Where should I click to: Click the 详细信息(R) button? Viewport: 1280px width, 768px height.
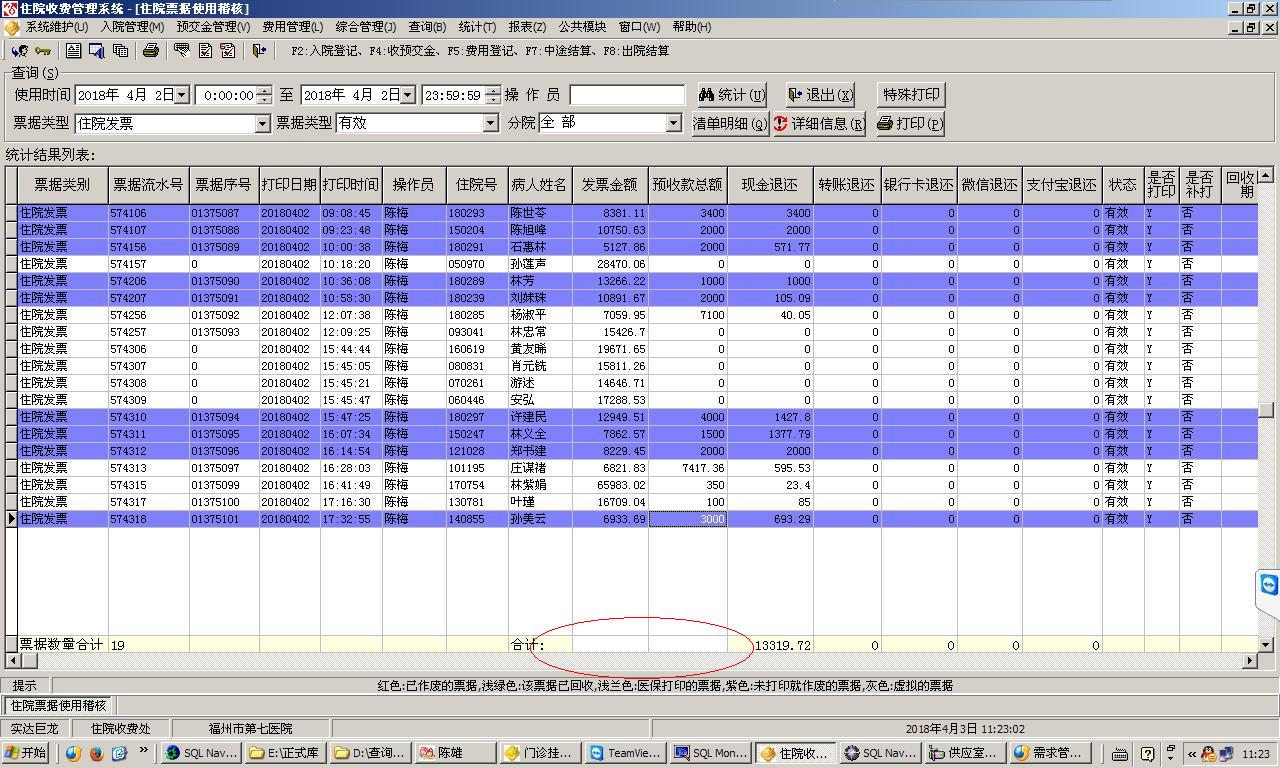[x=820, y=124]
